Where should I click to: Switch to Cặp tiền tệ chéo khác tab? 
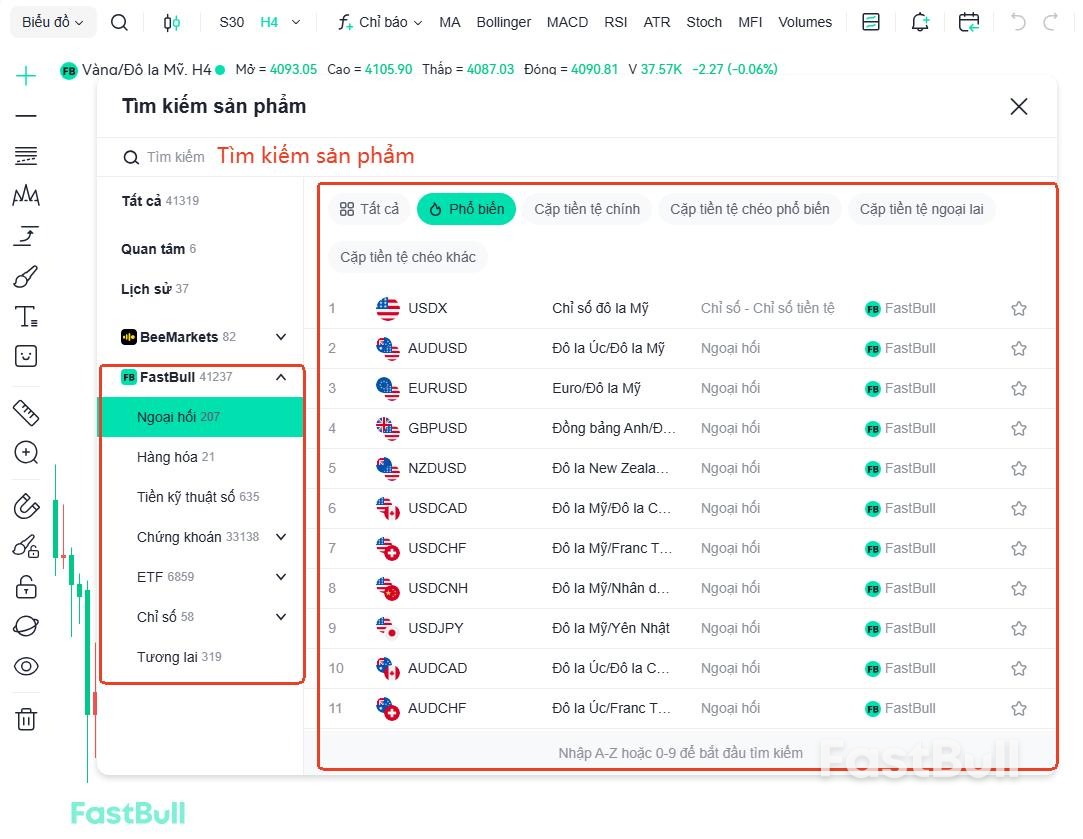pyautogui.click(x=408, y=258)
